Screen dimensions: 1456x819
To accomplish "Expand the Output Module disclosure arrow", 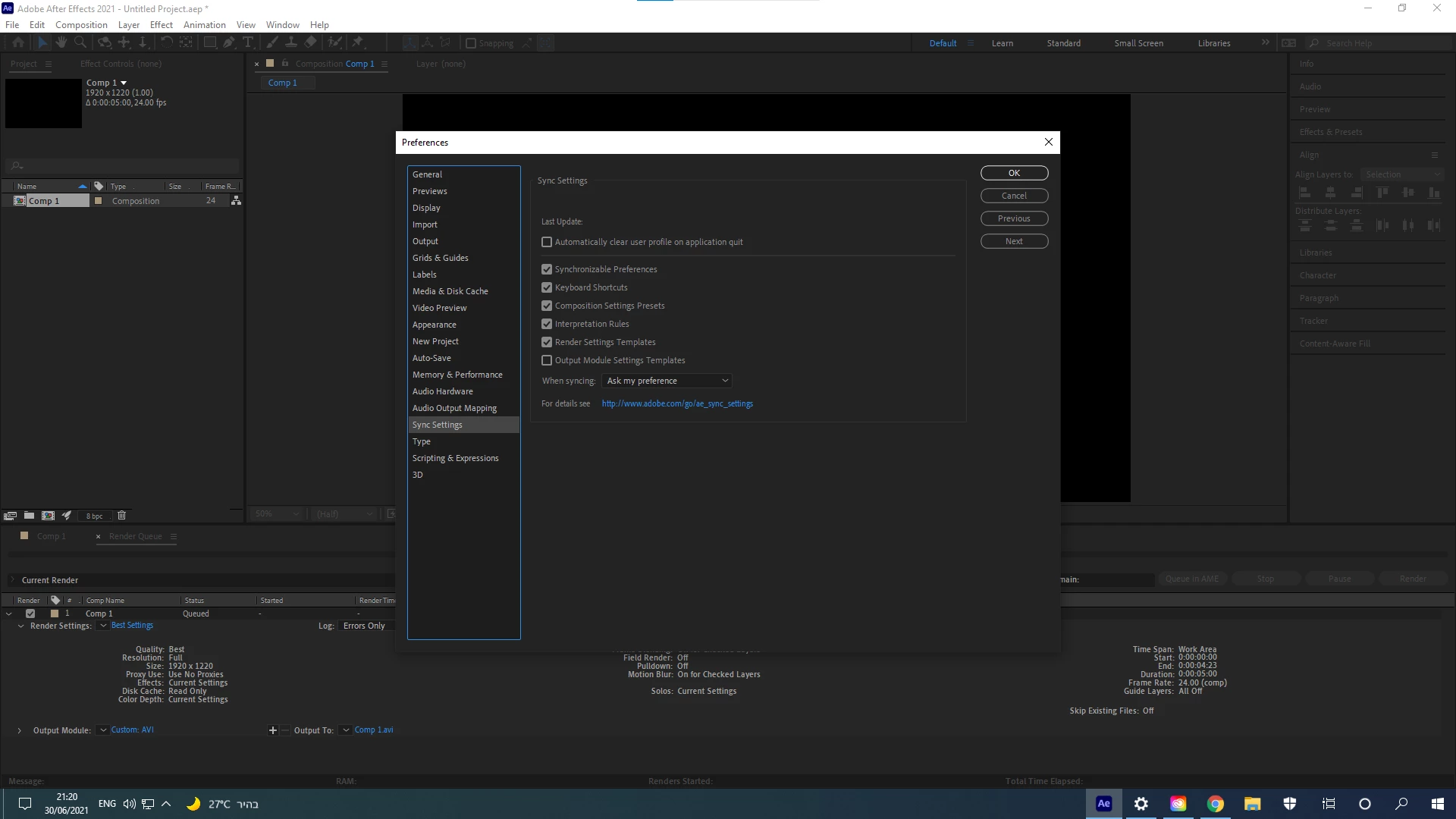I will tap(19, 730).
